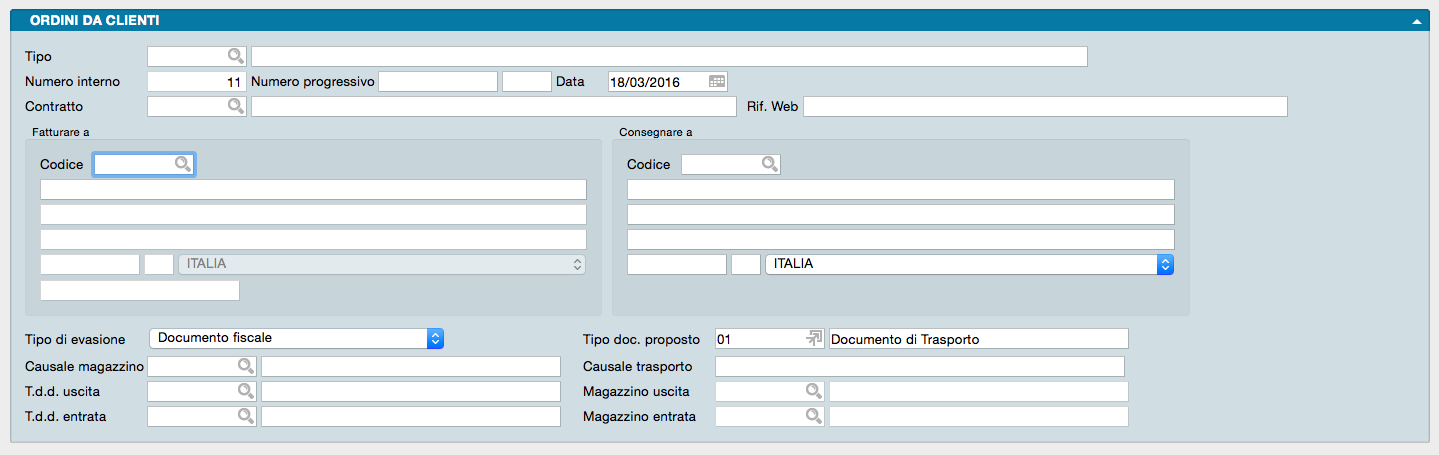Click the Magazzino entrata search icon
Viewport: 1439px width, 455px height.
pyautogui.click(x=813, y=416)
